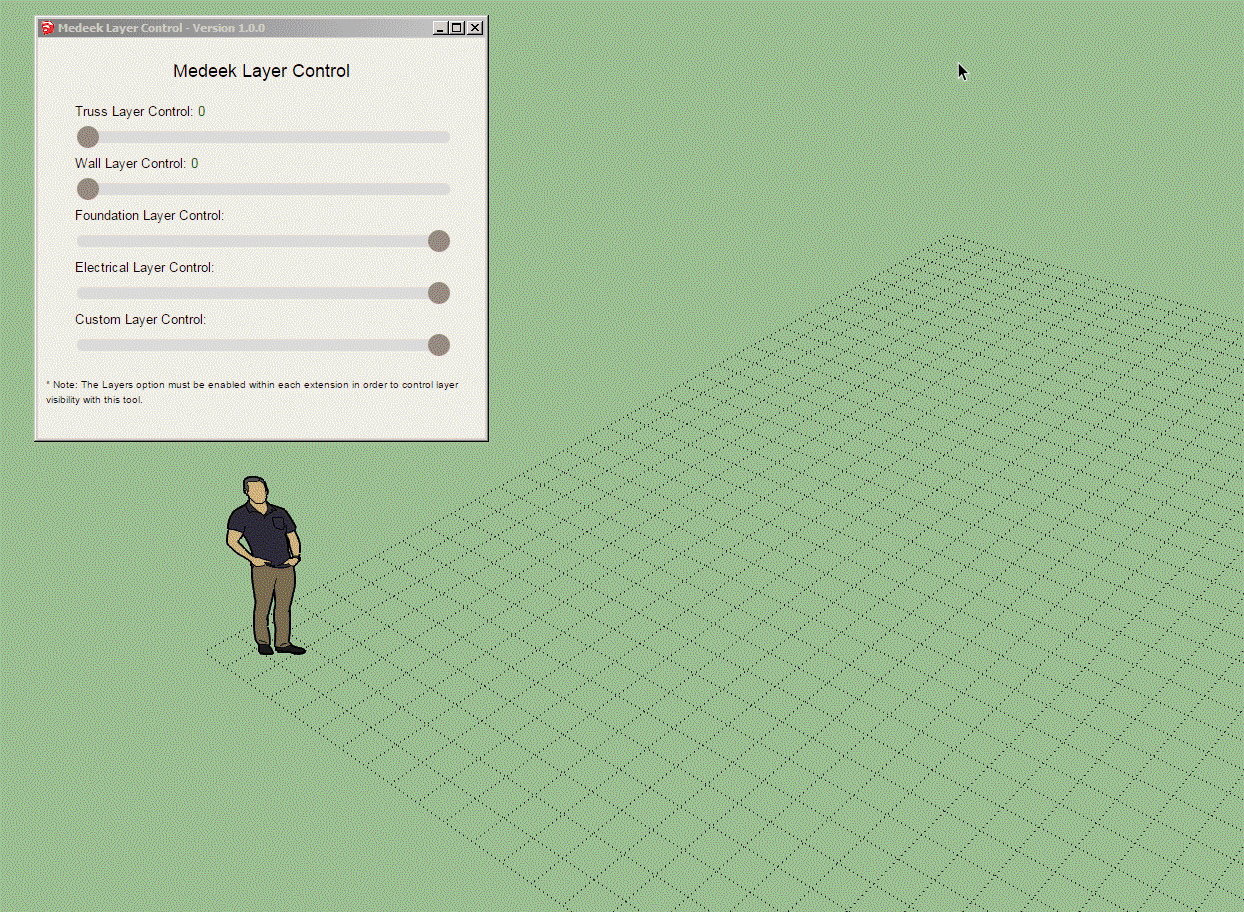Click the 'Truss Layer Control: 0' label

pyautogui.click(x=140, y=111)
